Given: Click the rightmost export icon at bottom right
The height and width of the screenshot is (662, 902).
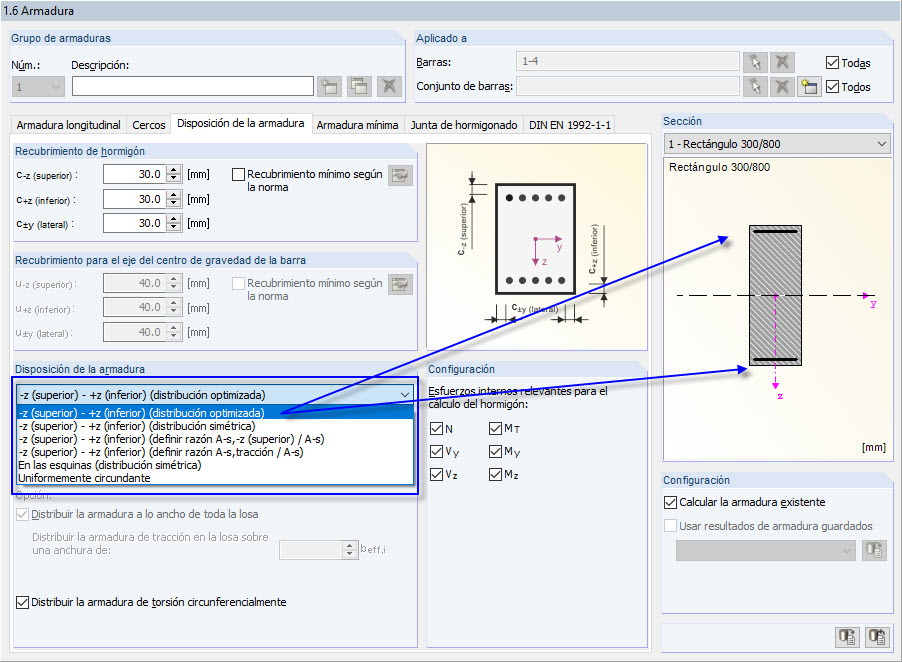Looking at the screenshot, I should pos(877,637).
